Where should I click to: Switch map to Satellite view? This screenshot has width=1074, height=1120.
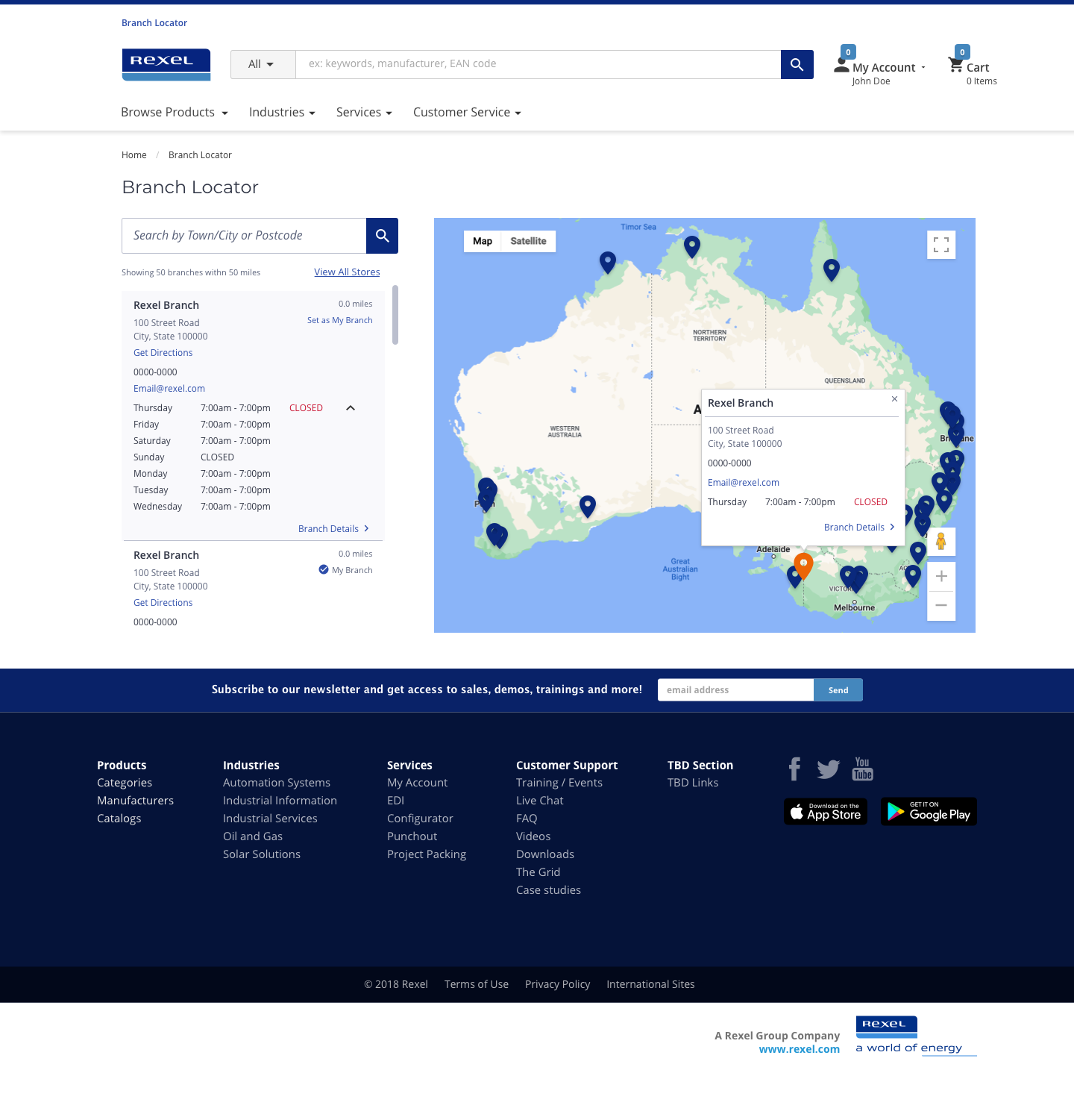coord(528,241)
